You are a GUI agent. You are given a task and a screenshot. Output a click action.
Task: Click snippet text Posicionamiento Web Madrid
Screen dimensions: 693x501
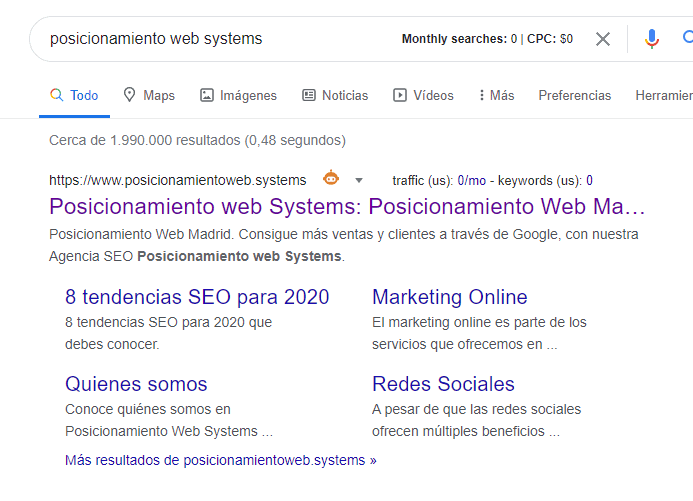click(x=140, y=234)
